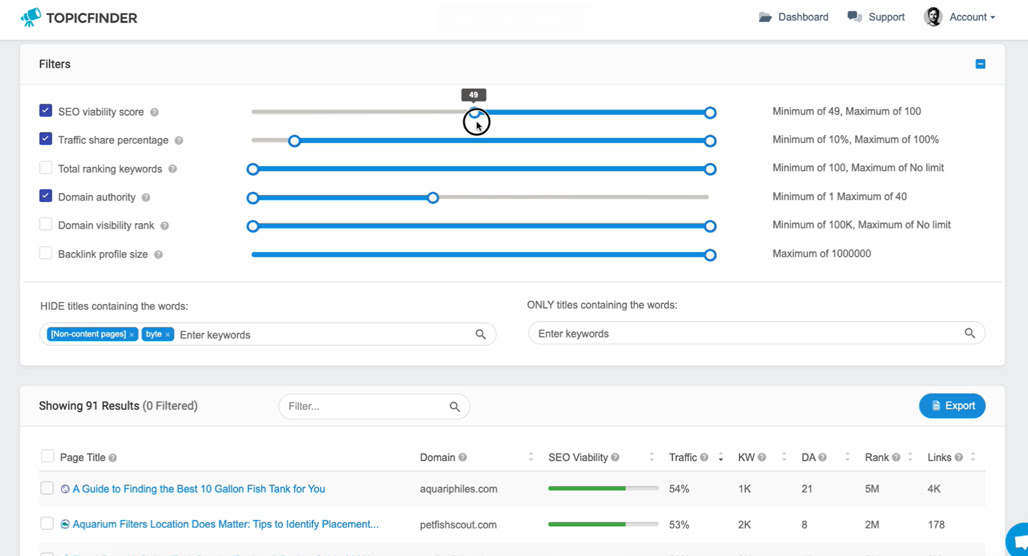Go to the Dashboard
The width and height of the screenshot is (1028, 556).
793,17
